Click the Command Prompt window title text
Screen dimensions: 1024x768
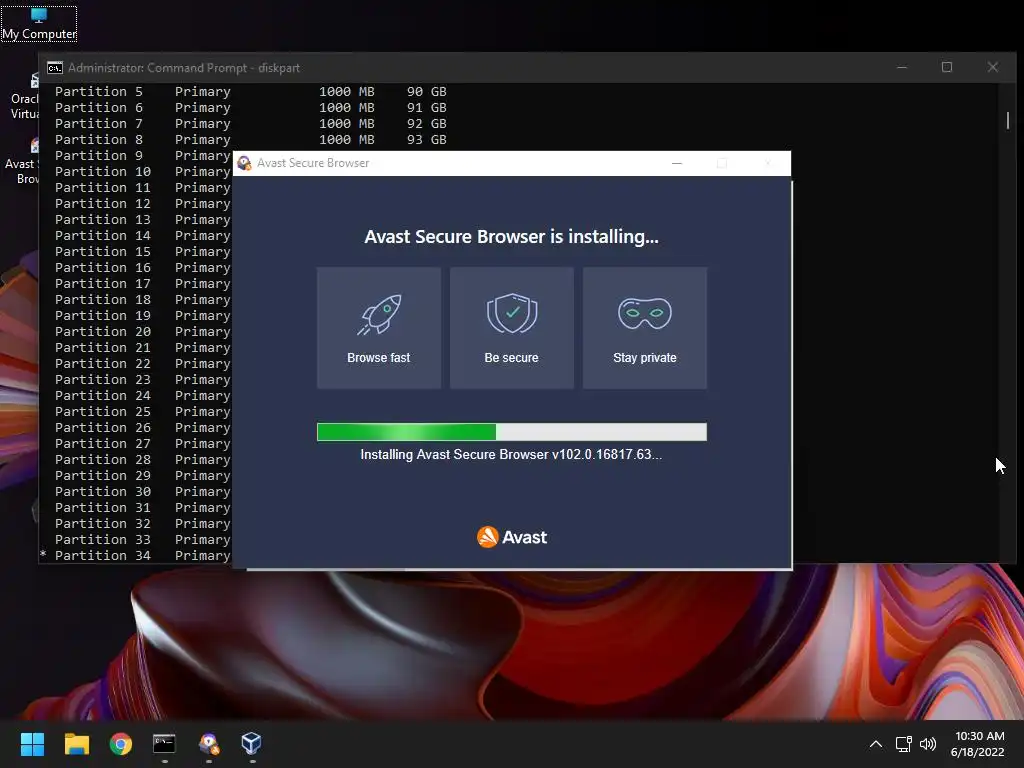pos(184,68)
